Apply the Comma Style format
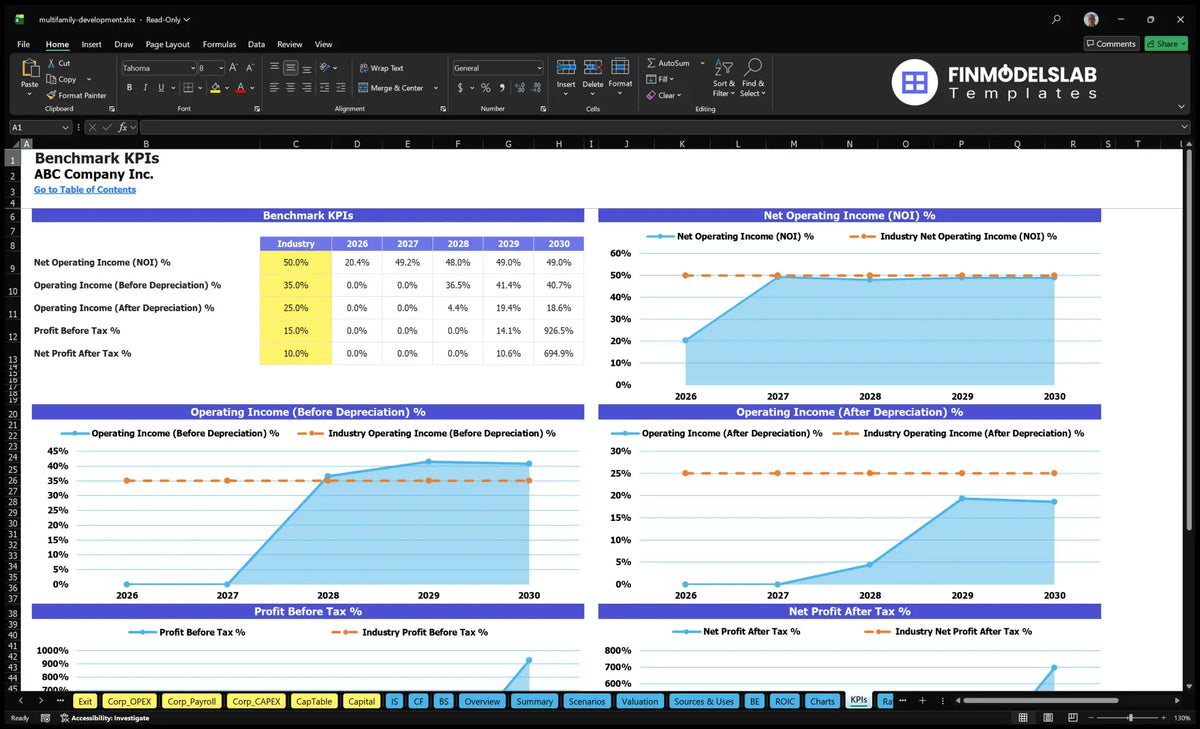The image size is (1200, 729). coord(501,88)
